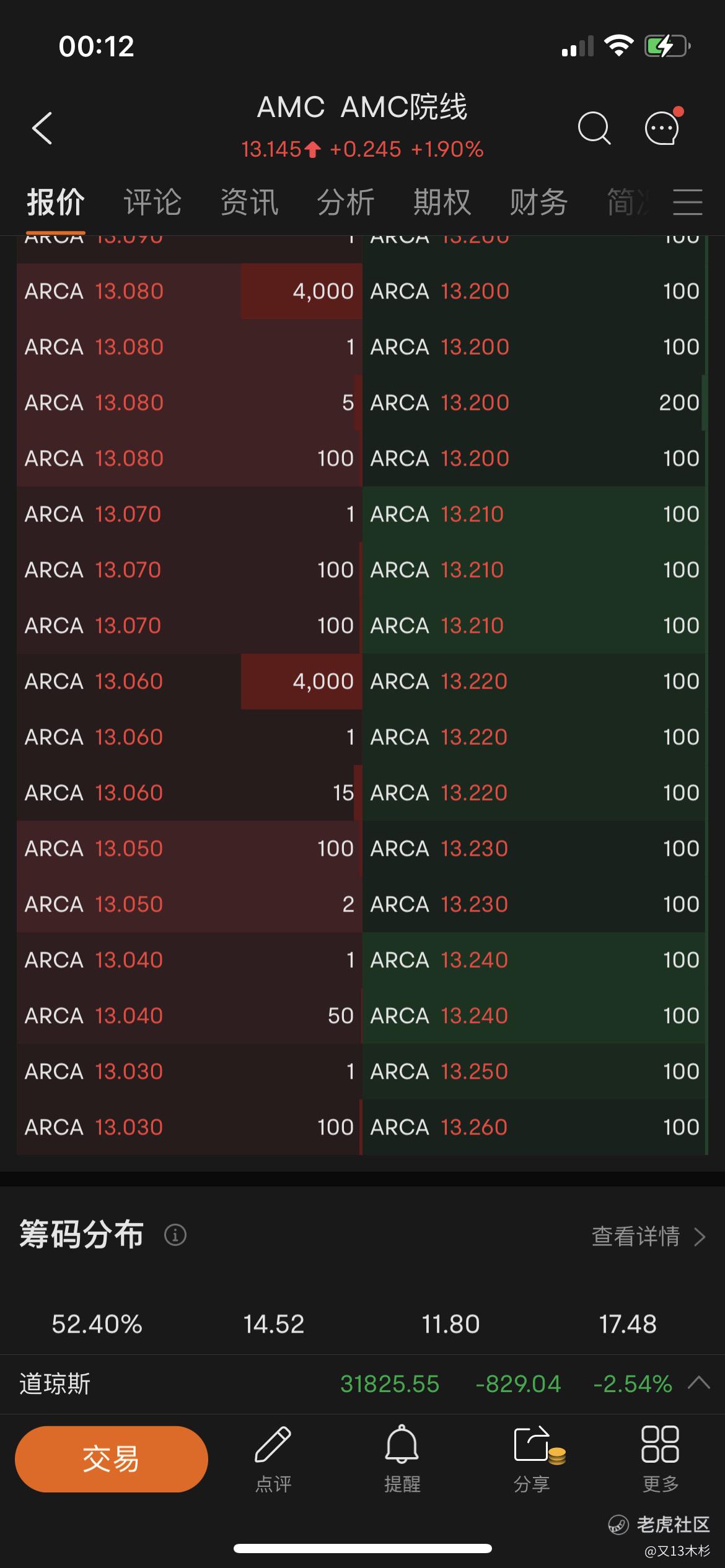Open the chat messages bubble icon
This screenshot has width=725, height=1568.
click(x=663, y=127)
